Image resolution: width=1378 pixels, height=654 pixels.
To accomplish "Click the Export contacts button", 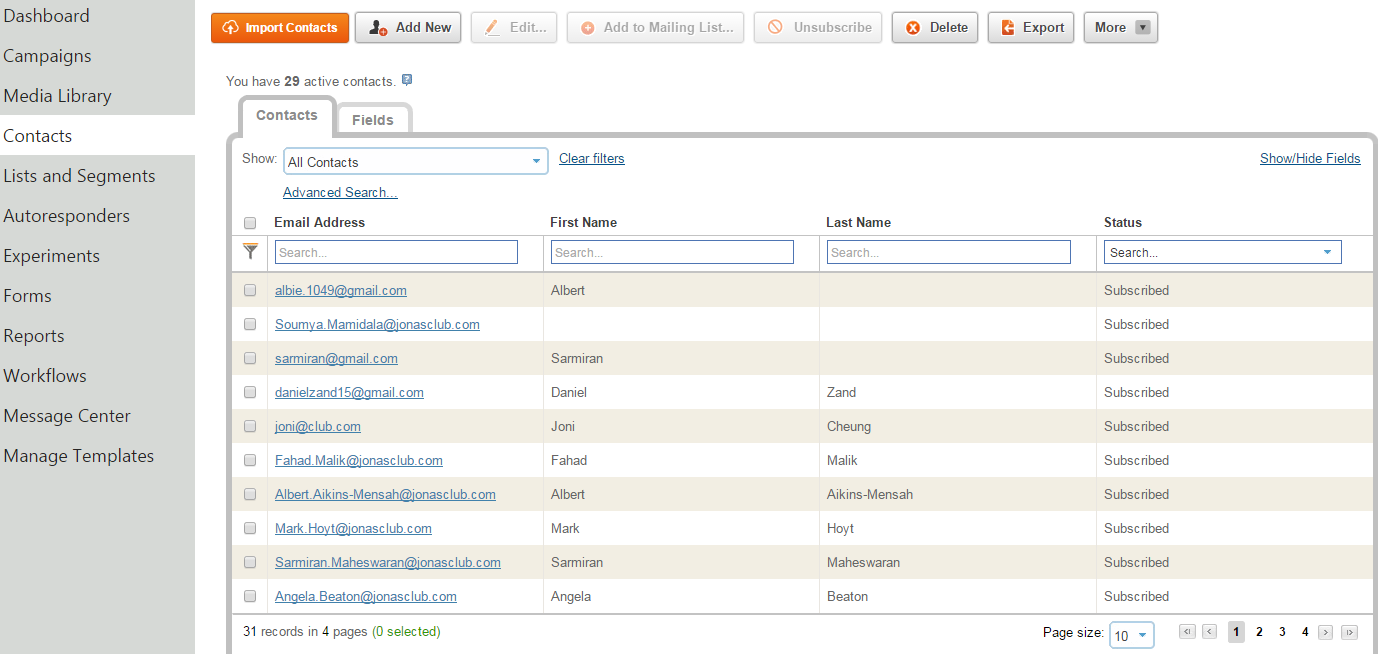I will 1031,28.
